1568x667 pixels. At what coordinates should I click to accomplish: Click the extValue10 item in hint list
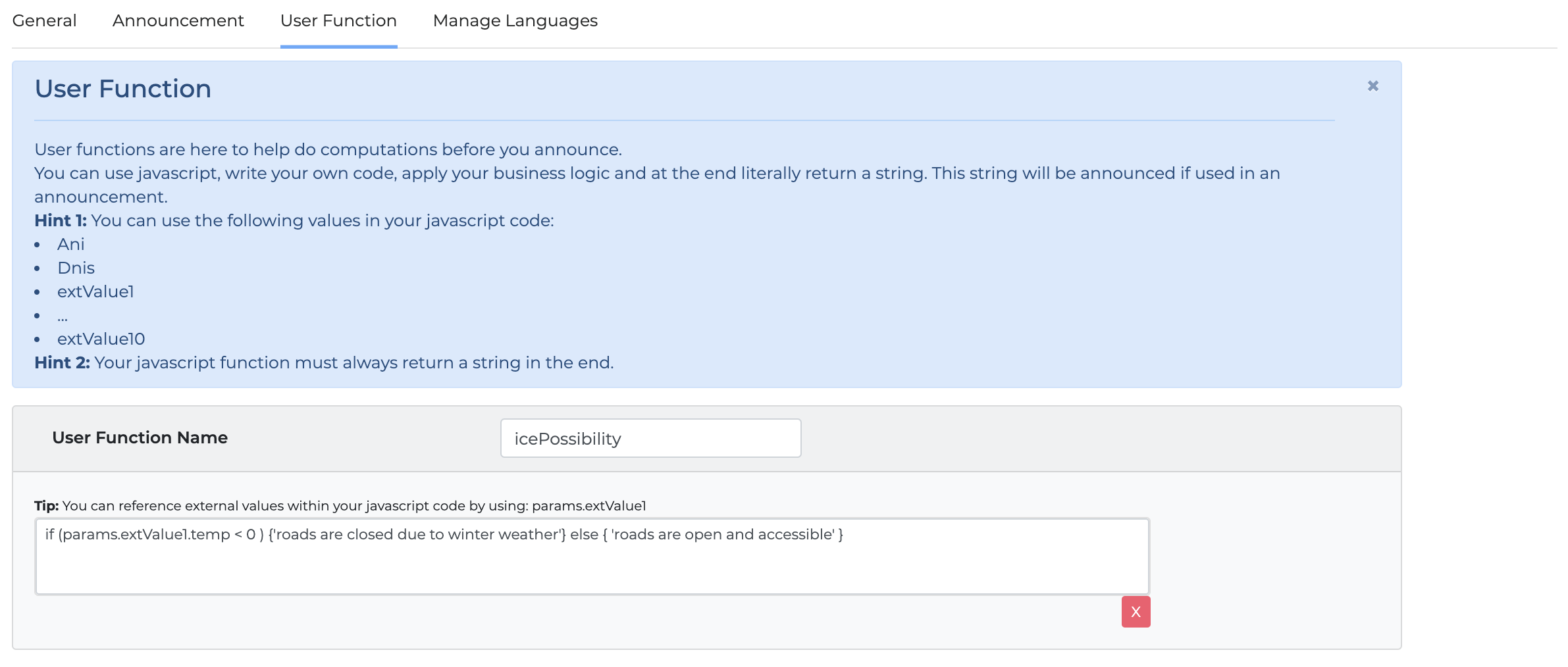(x=101, y=339)
